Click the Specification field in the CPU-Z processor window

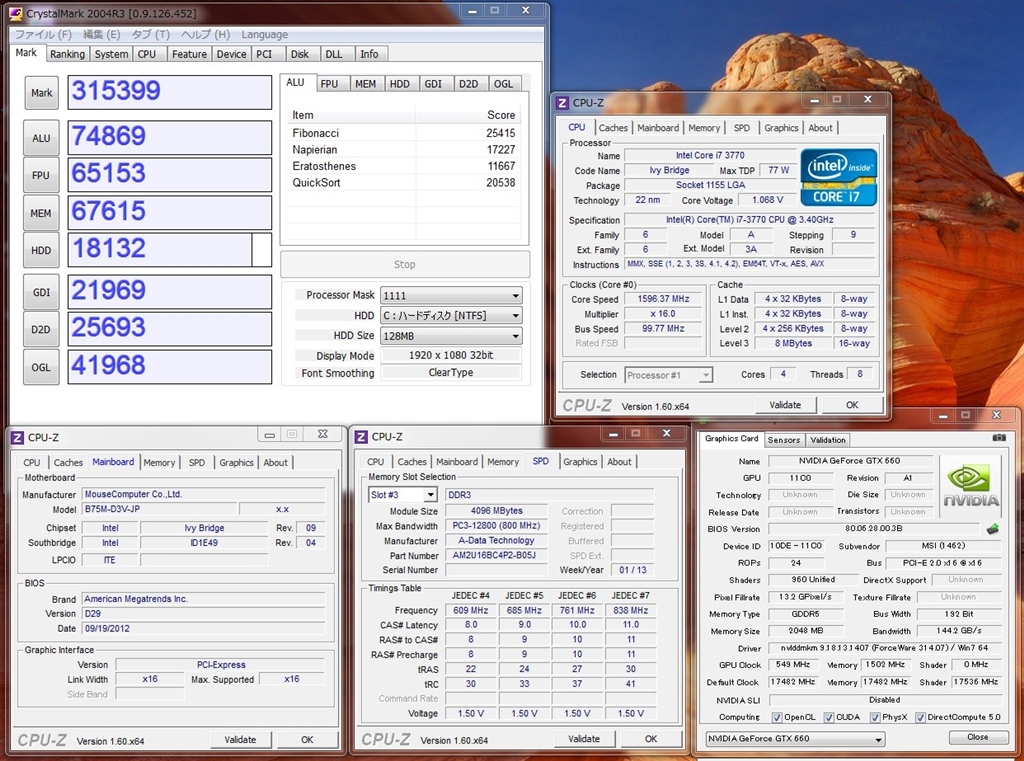coord(750,220)
